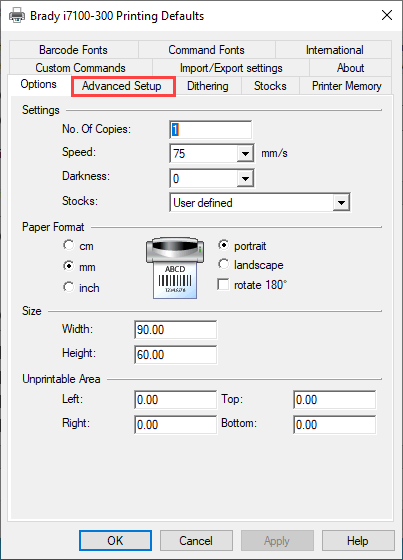Choose portrait orientation

pos(223,245)
